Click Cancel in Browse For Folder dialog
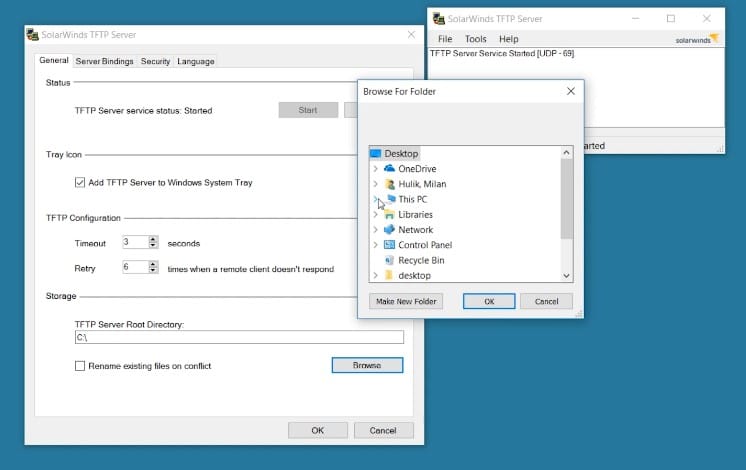The image size is (746, 470). 546,301
